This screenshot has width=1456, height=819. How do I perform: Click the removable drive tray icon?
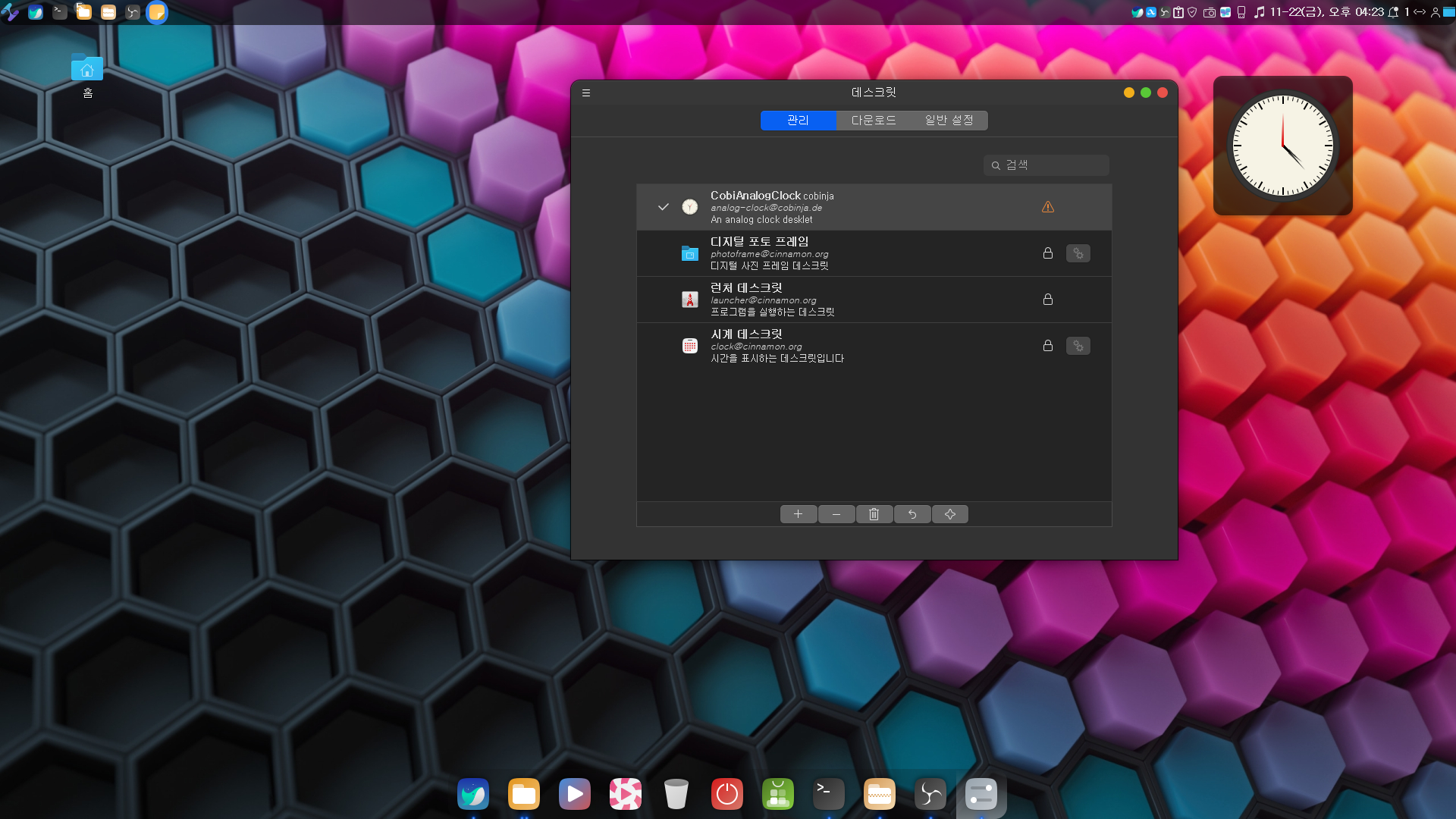point(1241,12)
